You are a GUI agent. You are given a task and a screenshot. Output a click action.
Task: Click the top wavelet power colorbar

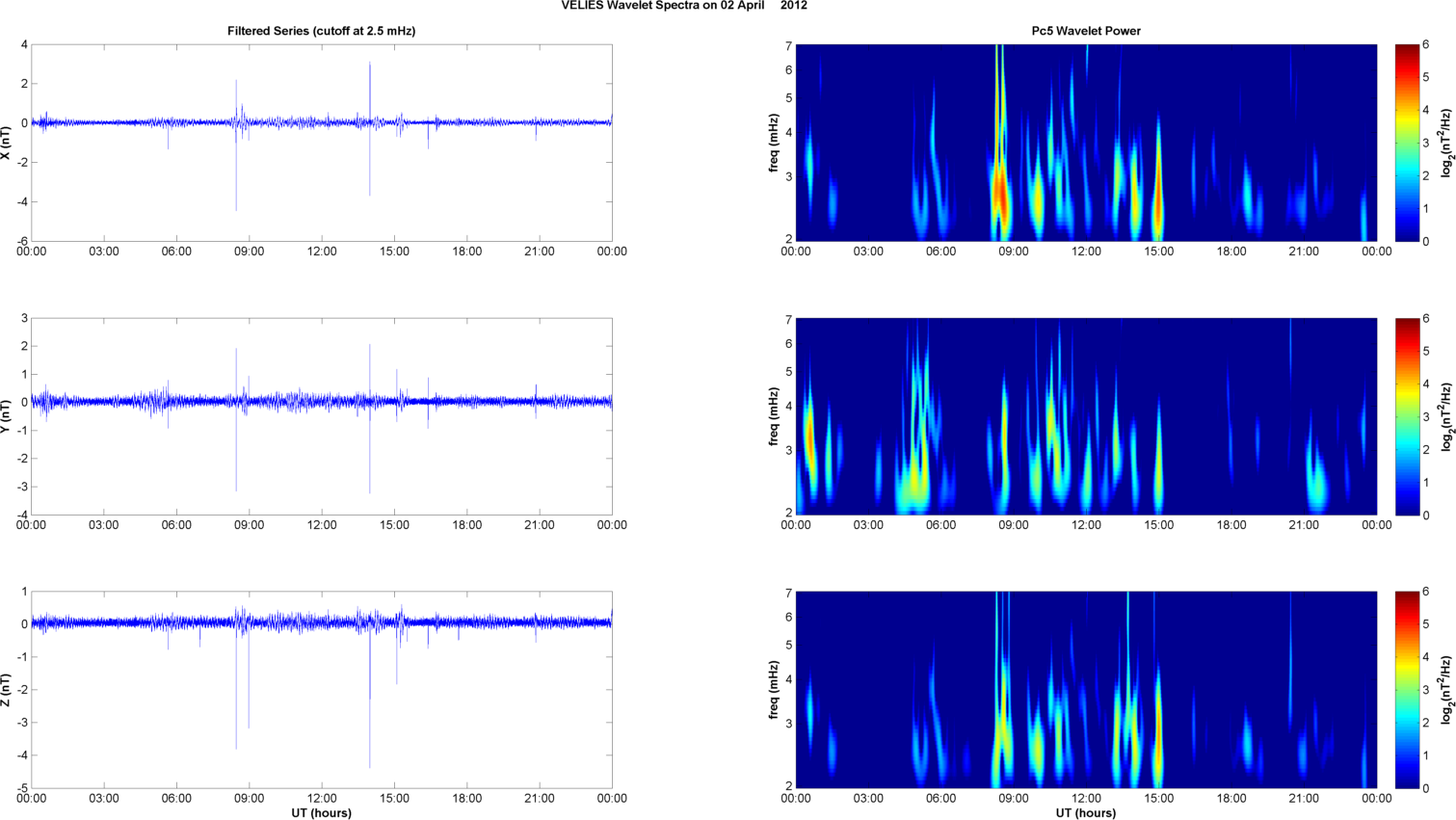point(1407,143)
